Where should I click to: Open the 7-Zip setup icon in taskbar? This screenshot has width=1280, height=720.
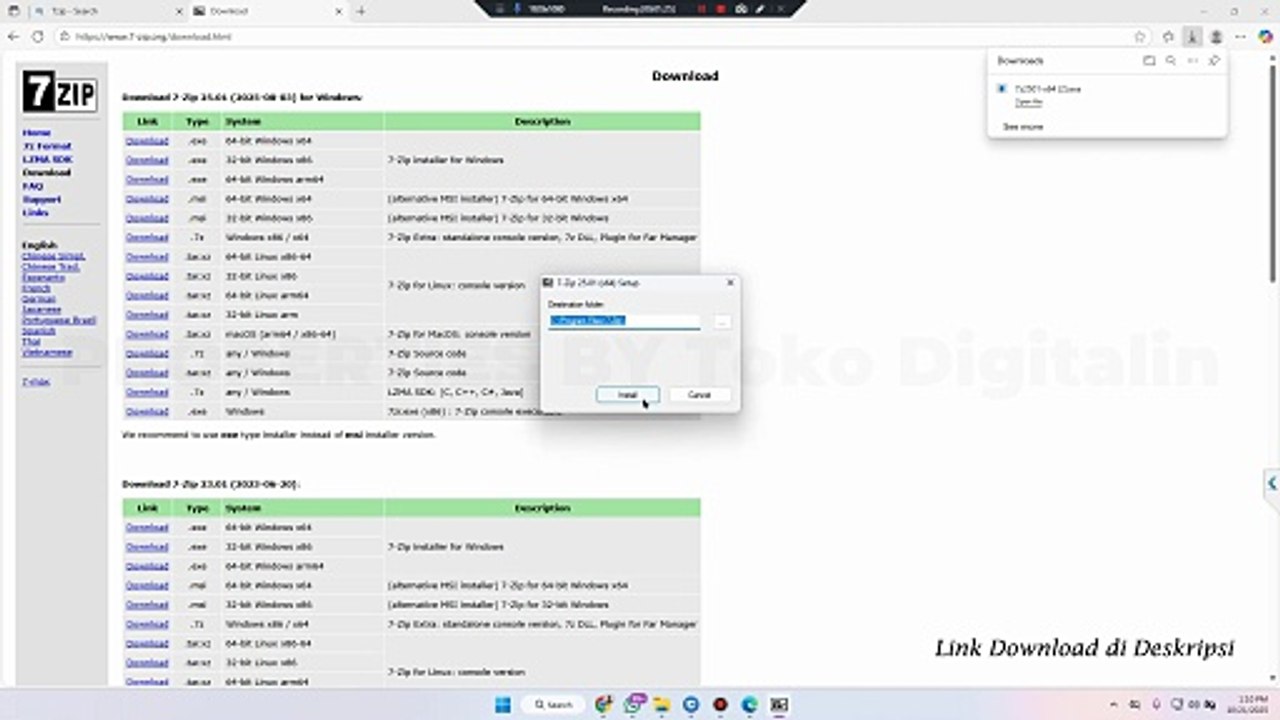coord(779,704)
